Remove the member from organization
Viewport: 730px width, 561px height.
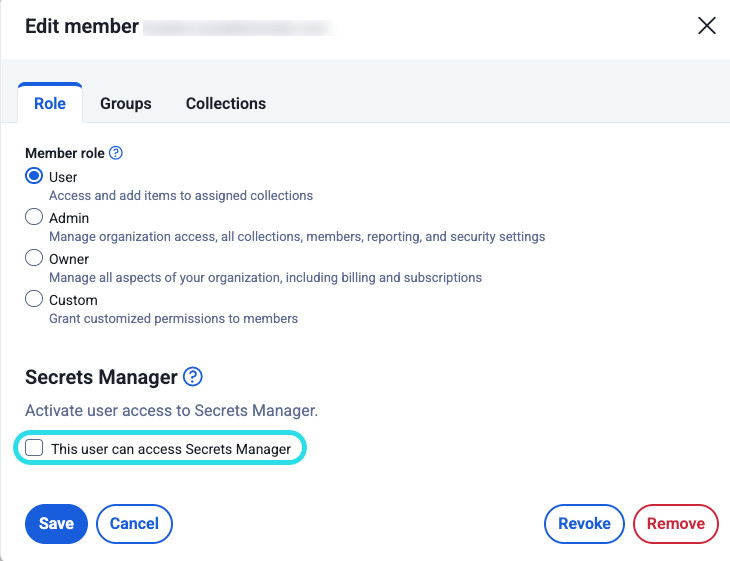[676, 523]
